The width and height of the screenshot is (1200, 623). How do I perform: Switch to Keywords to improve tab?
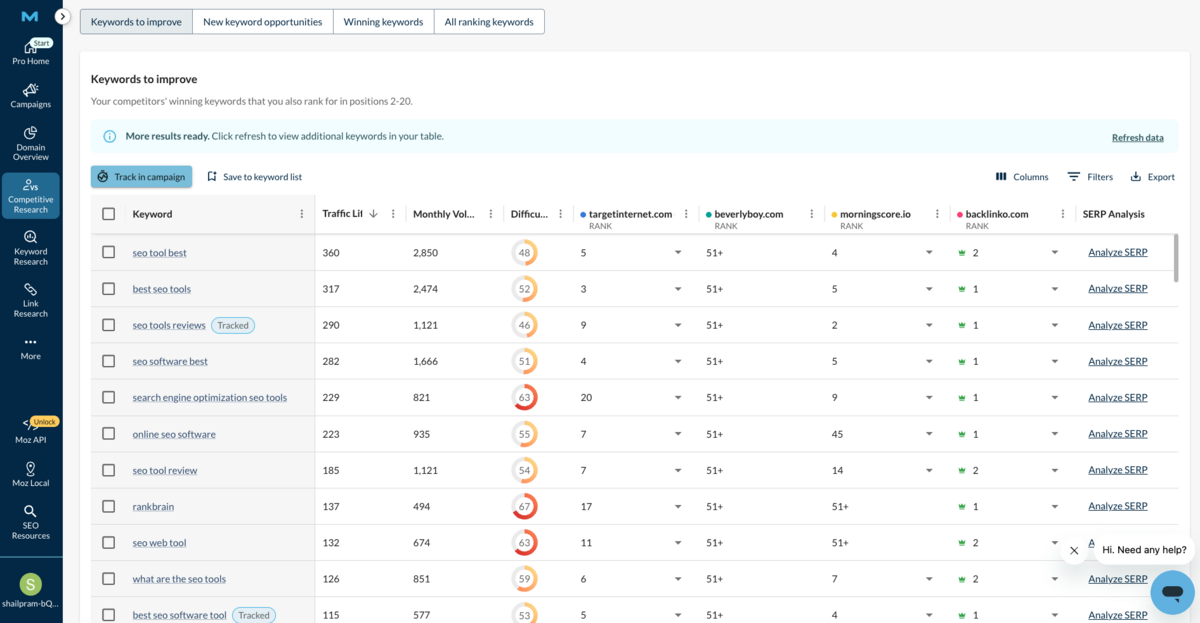pyautogui.click(x=136, y=22)
